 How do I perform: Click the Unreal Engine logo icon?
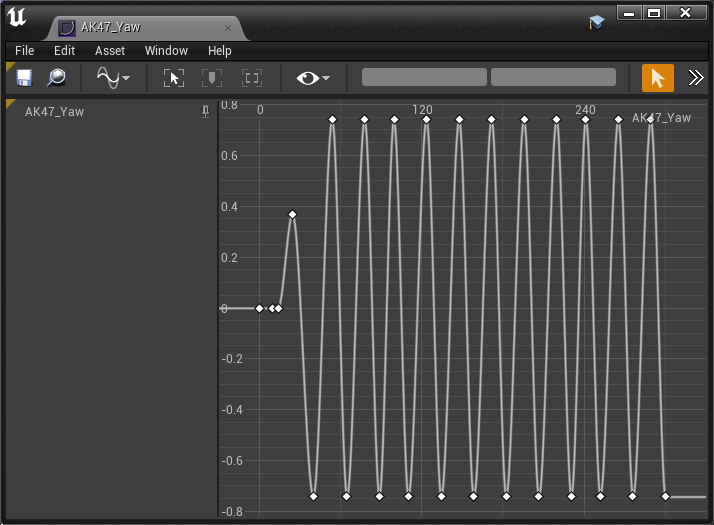pos(17,17)
